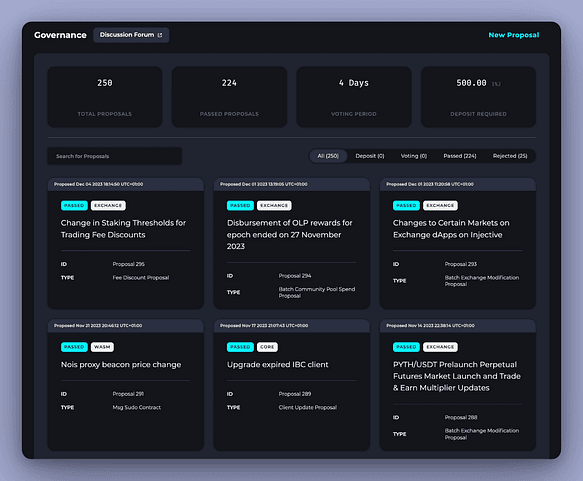Select the Total Proposals stat card
The height and width of the screenshot is (481, 583).
[105, 97]
